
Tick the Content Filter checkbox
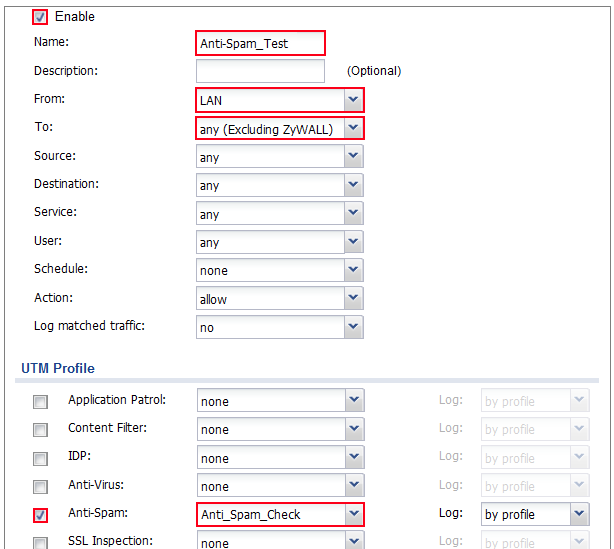coord(41,430)
